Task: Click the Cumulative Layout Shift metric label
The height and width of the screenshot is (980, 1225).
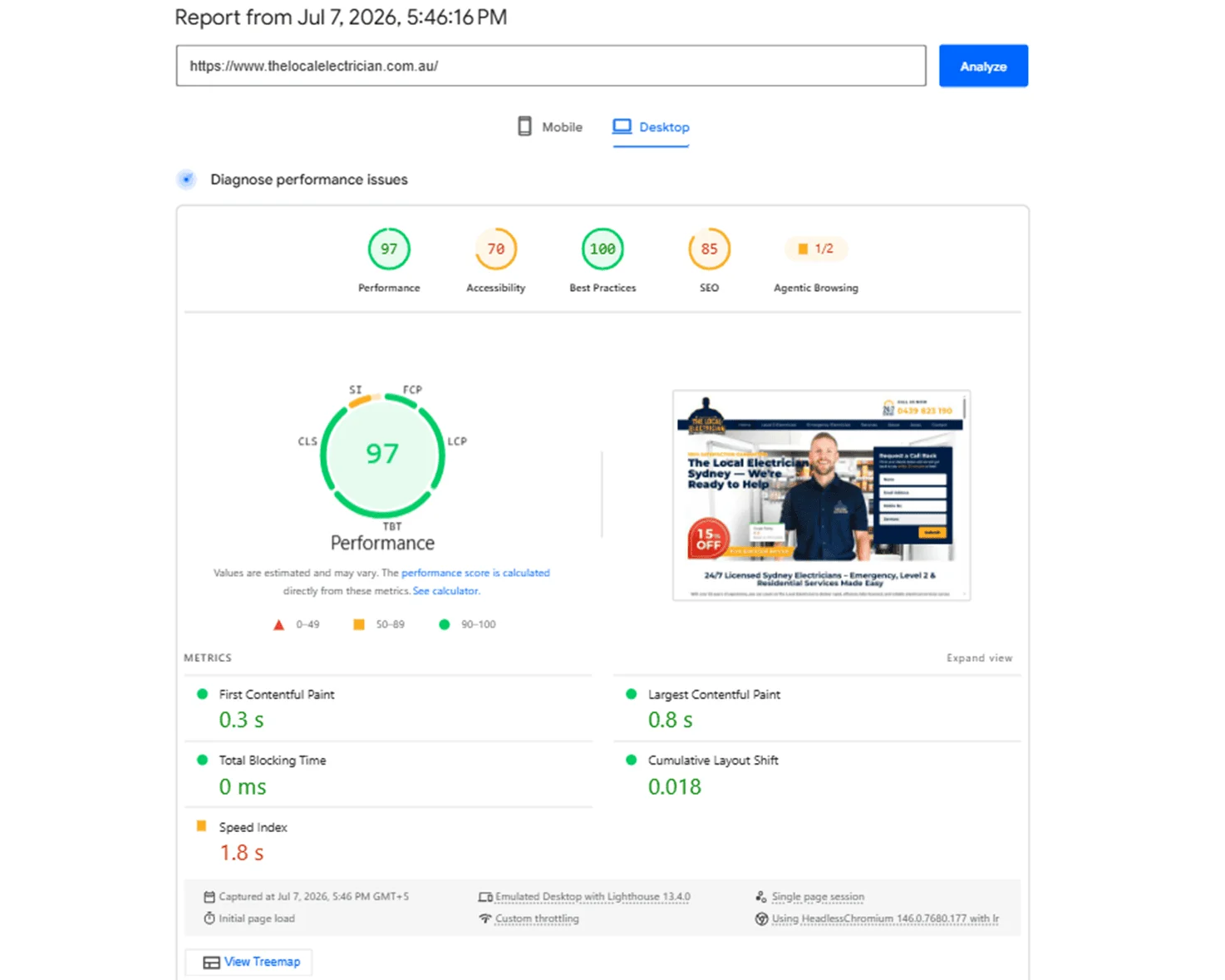Action: coord(713,760)
